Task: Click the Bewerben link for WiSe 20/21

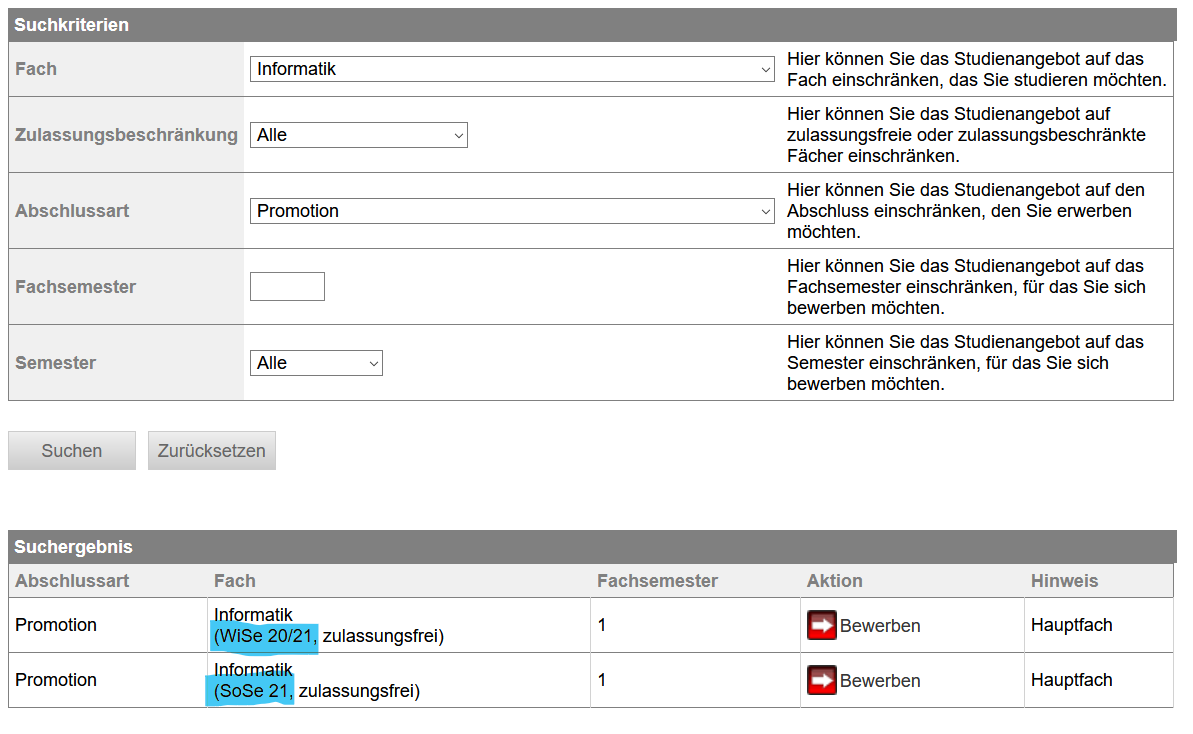Action: tap(880, 626)
